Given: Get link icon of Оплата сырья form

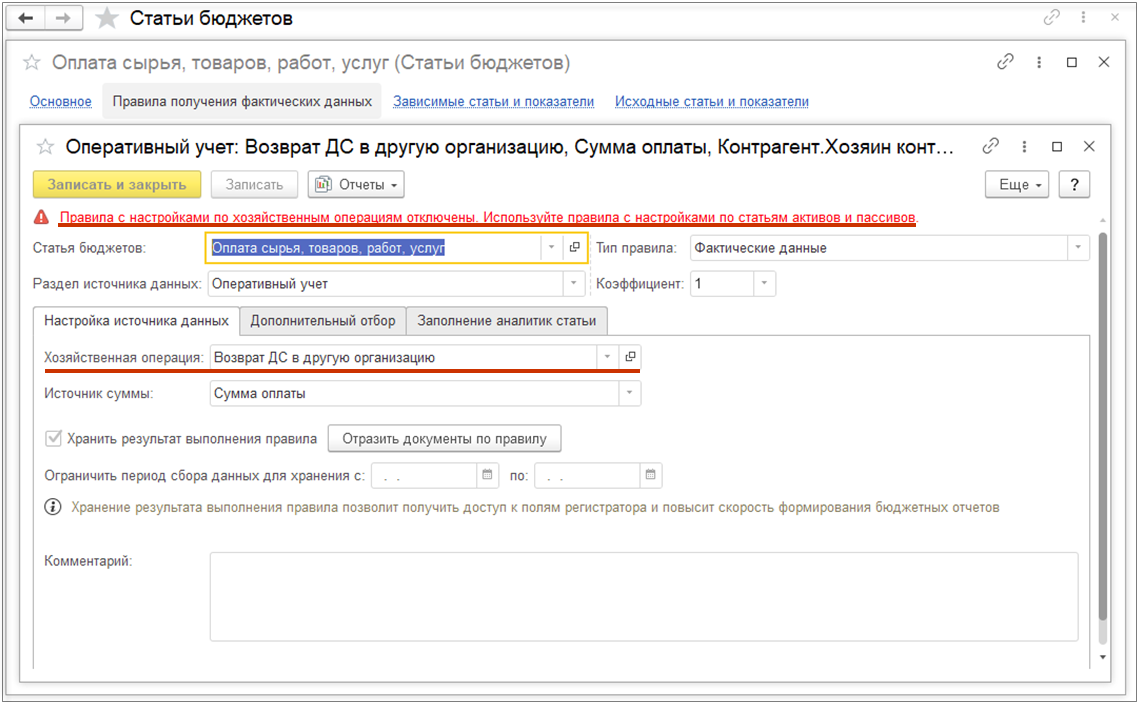Looking at the screenshot, I should point(1005,62).
